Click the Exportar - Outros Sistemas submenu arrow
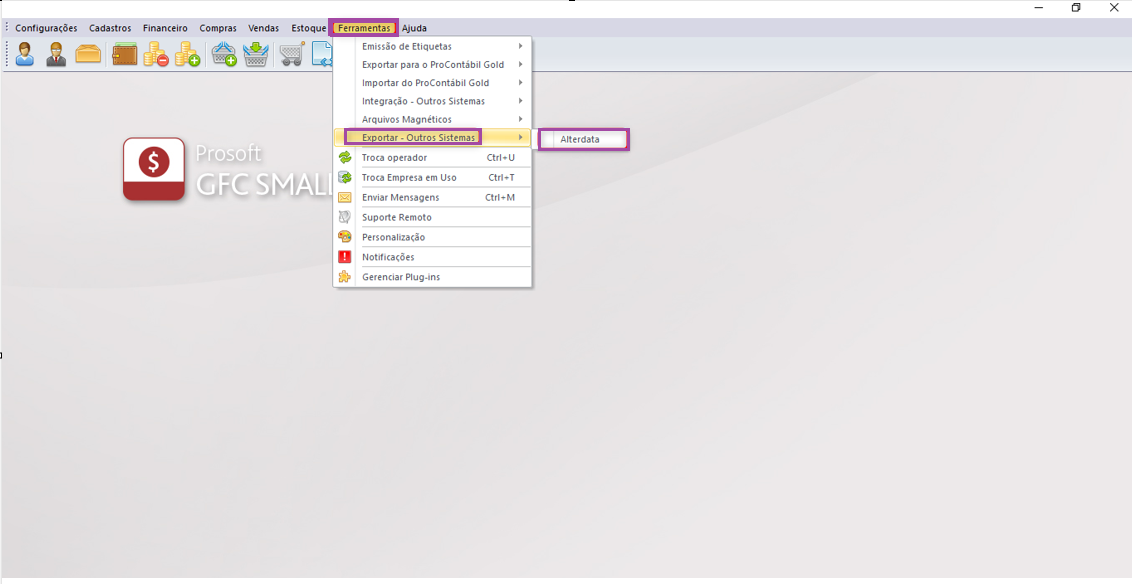 coord(520,137)
